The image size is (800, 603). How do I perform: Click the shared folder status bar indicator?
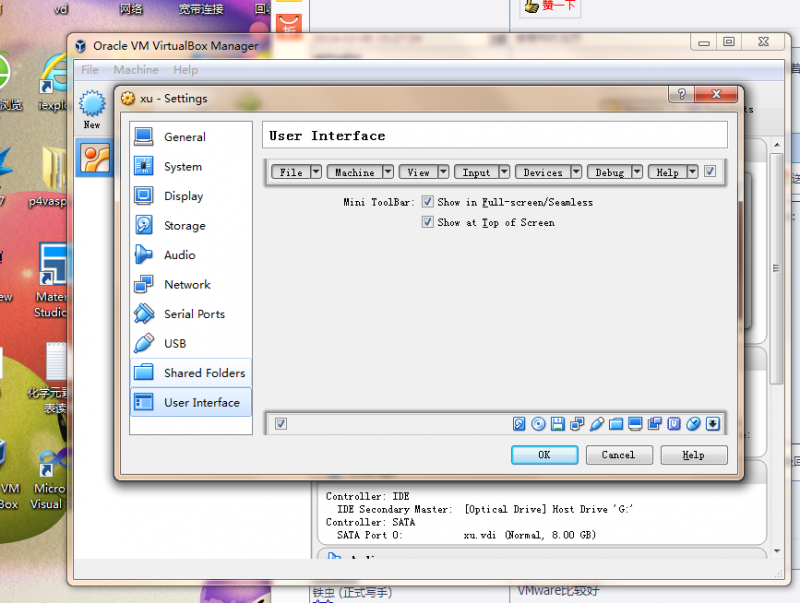coord(616,424)
